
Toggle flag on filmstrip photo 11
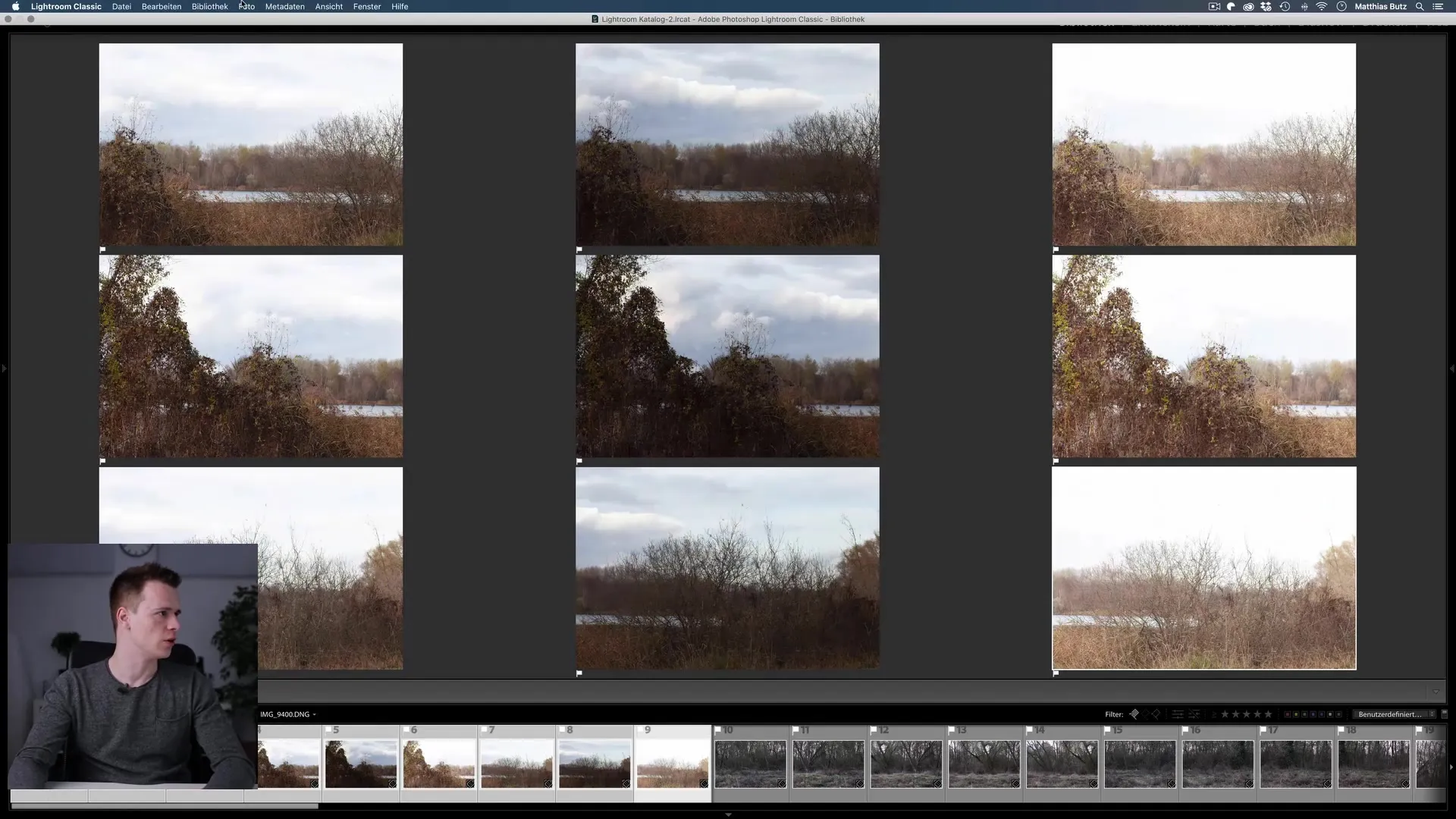click(x=796, y=730)
